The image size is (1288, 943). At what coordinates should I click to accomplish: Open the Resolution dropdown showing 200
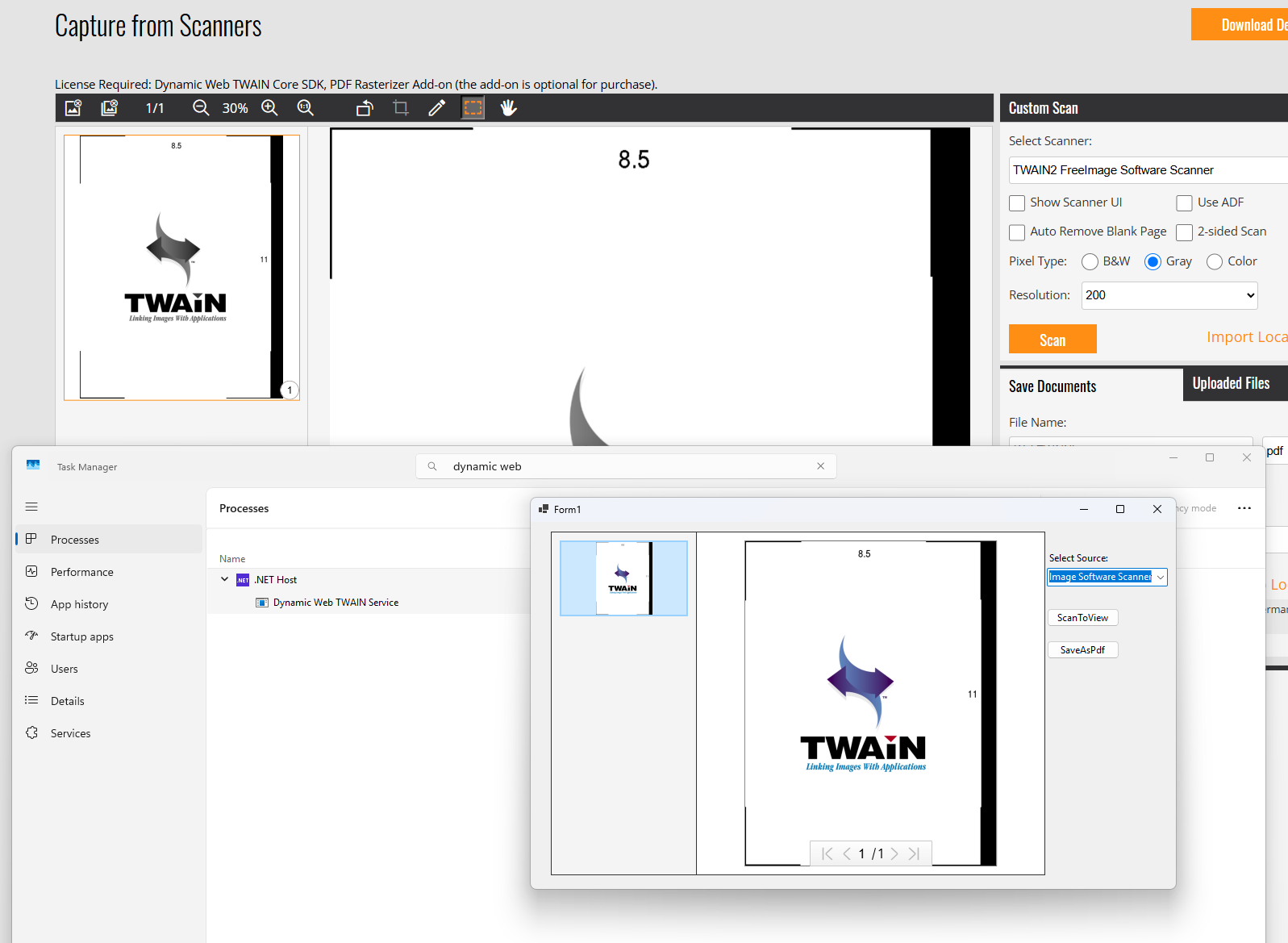[1169, 295]
